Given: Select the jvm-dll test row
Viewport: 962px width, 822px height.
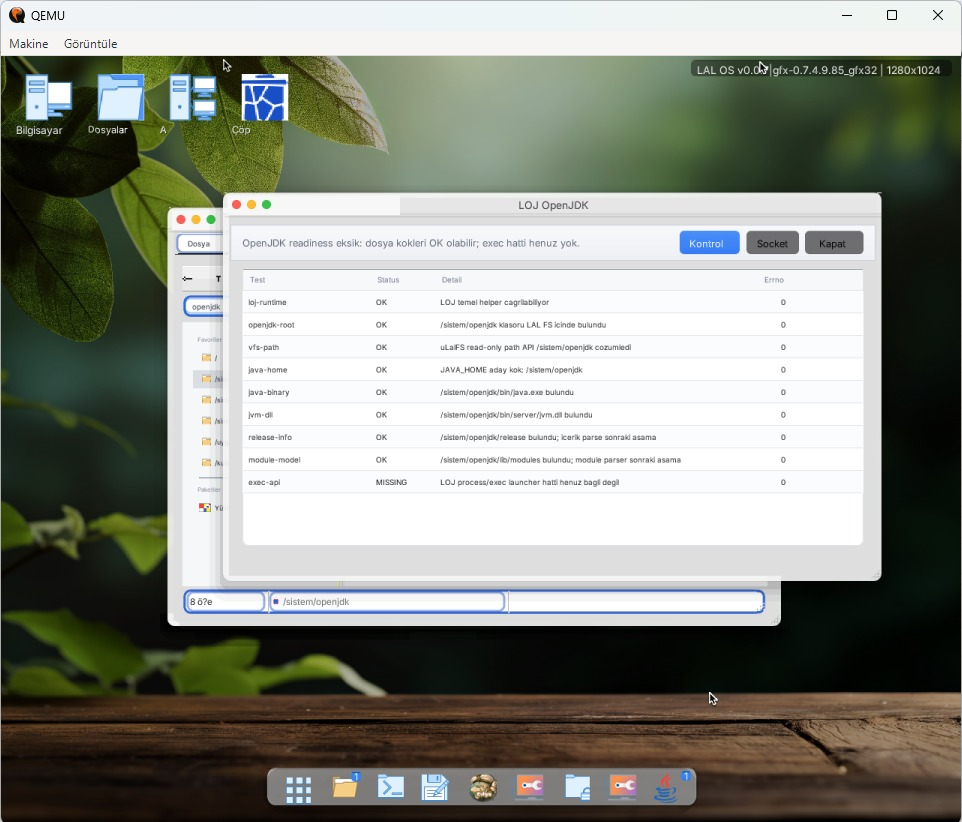Looking at the screenshot, I should click(552, 415).
